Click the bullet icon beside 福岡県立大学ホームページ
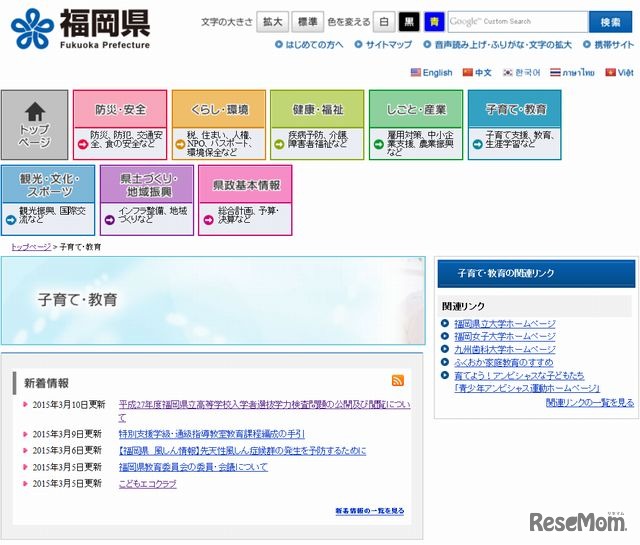Screen dimensions: 640x545 (x=445, y=324)
